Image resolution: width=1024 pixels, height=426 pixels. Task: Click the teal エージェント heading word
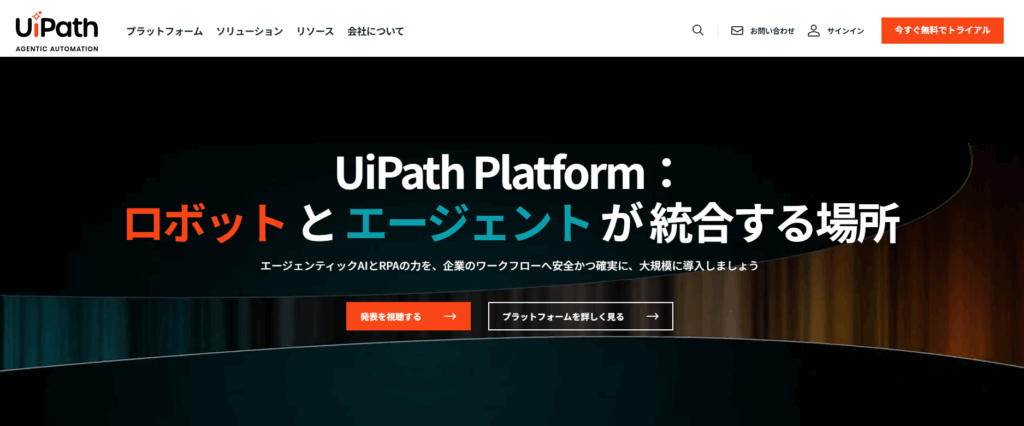(x=468, y=223)
